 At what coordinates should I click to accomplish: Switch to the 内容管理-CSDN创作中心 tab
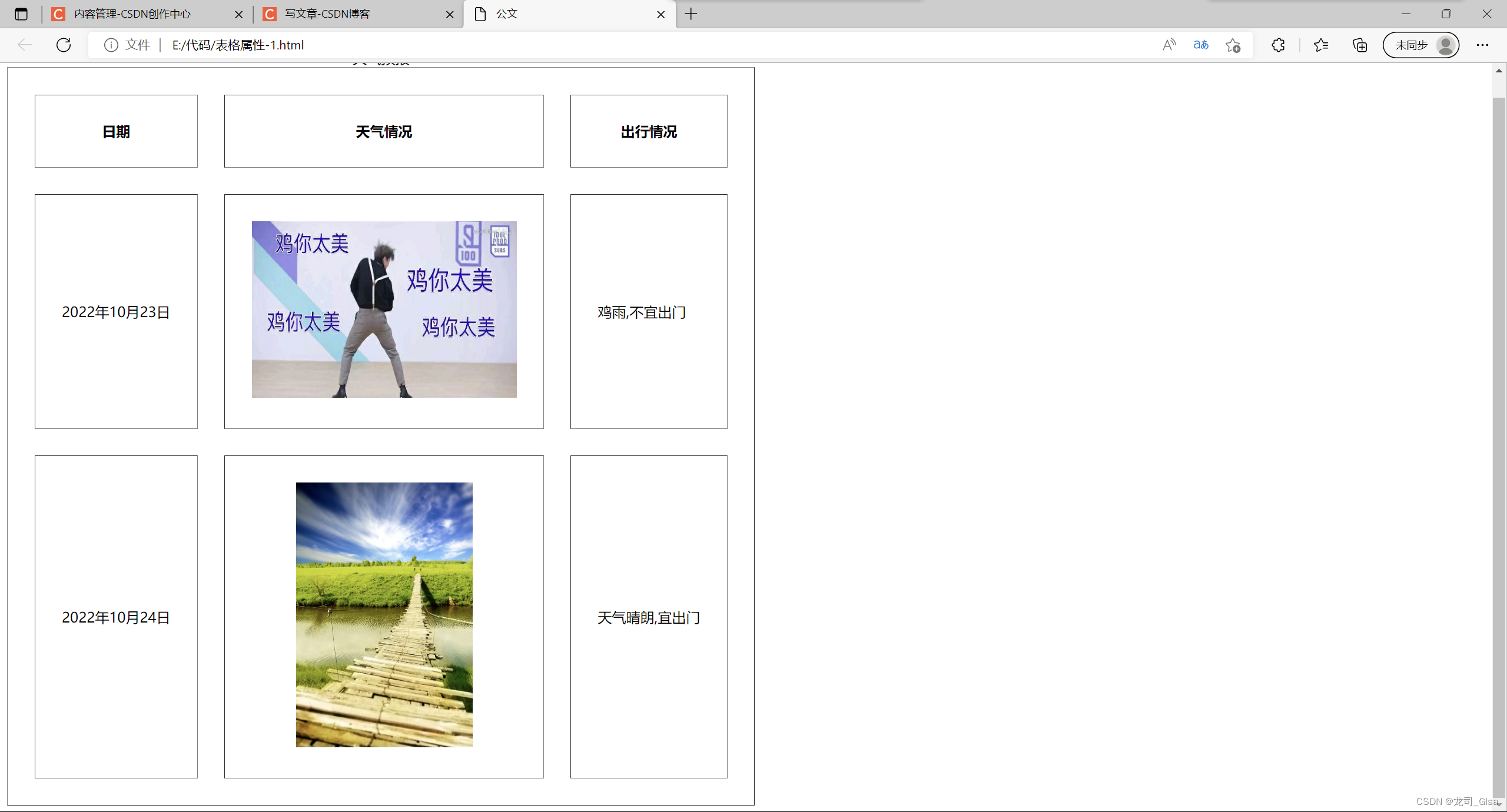pyautogui.click(x=147, y=14)
